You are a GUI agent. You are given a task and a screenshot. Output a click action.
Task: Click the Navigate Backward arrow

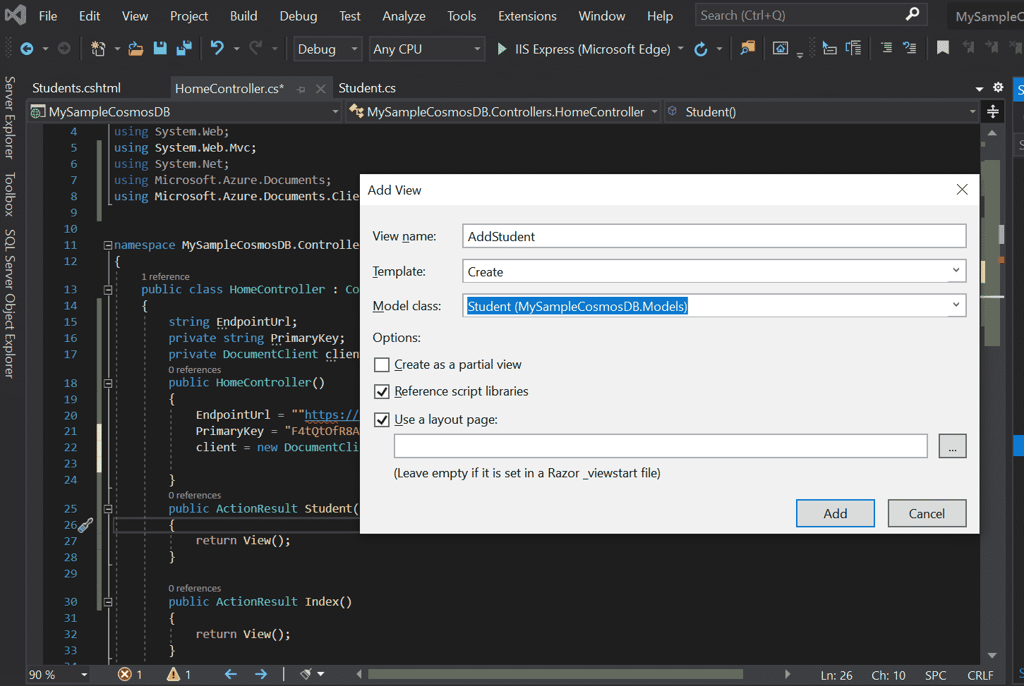click(28, 48)
